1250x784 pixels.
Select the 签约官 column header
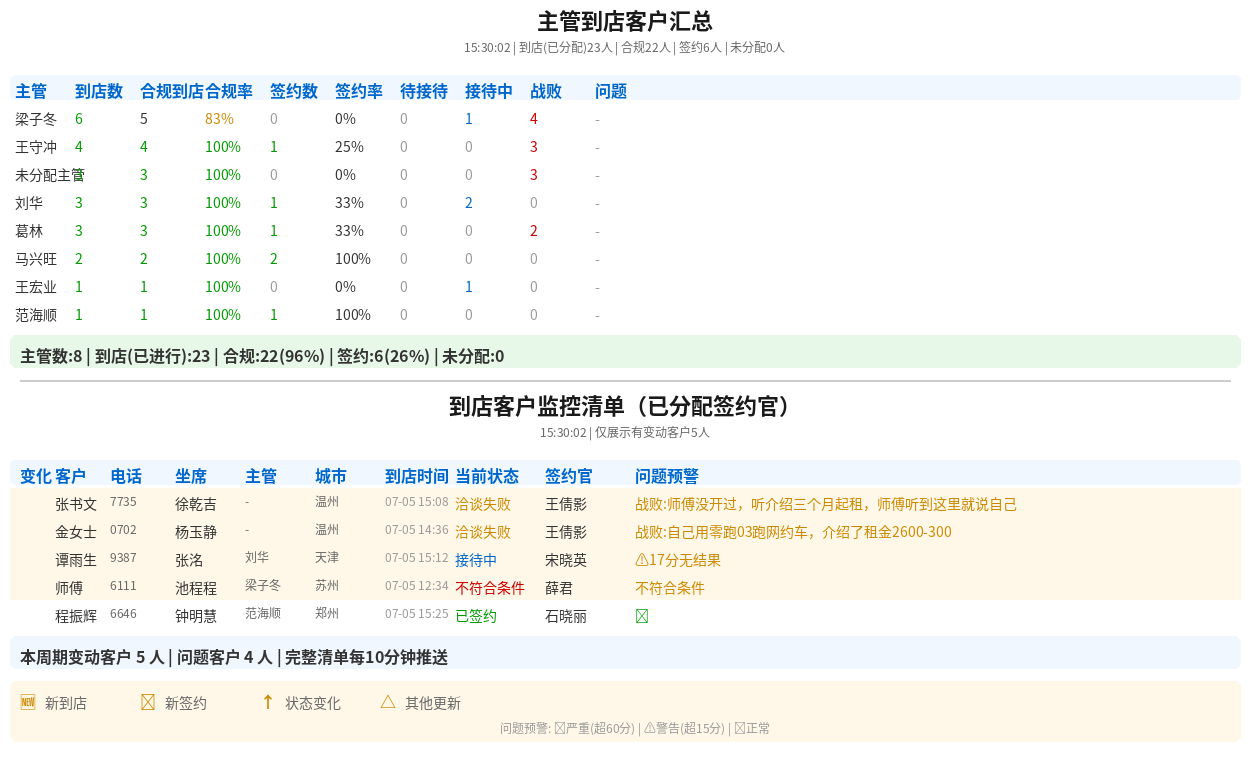[x=569, y=476]
